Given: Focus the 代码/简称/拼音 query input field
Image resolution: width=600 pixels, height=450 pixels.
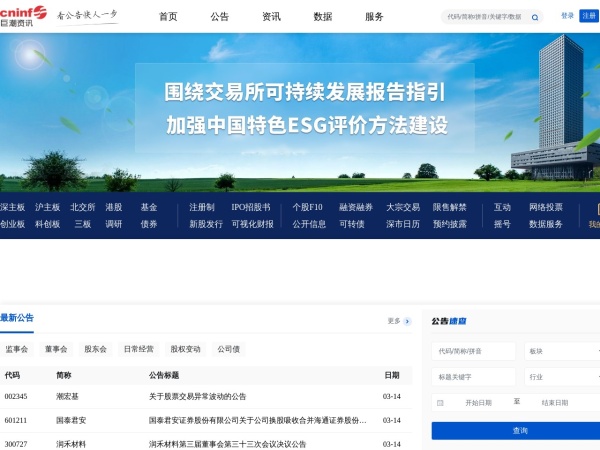Looking at the screenshot, I should [x=474, y=351].
